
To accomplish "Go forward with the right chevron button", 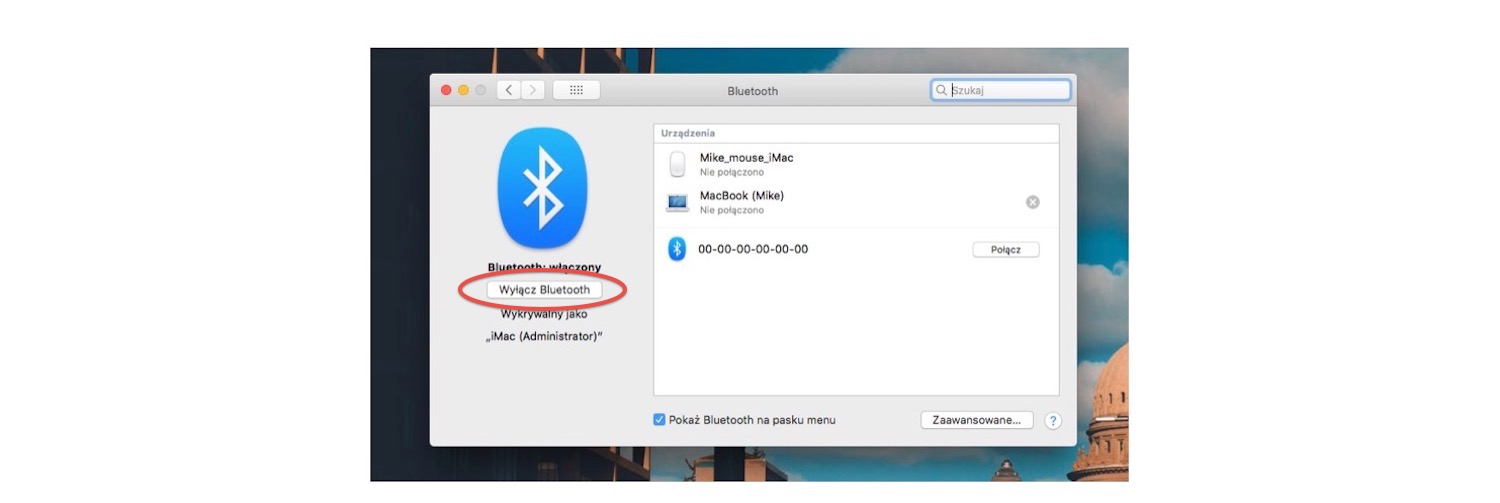I will [532, 90].
